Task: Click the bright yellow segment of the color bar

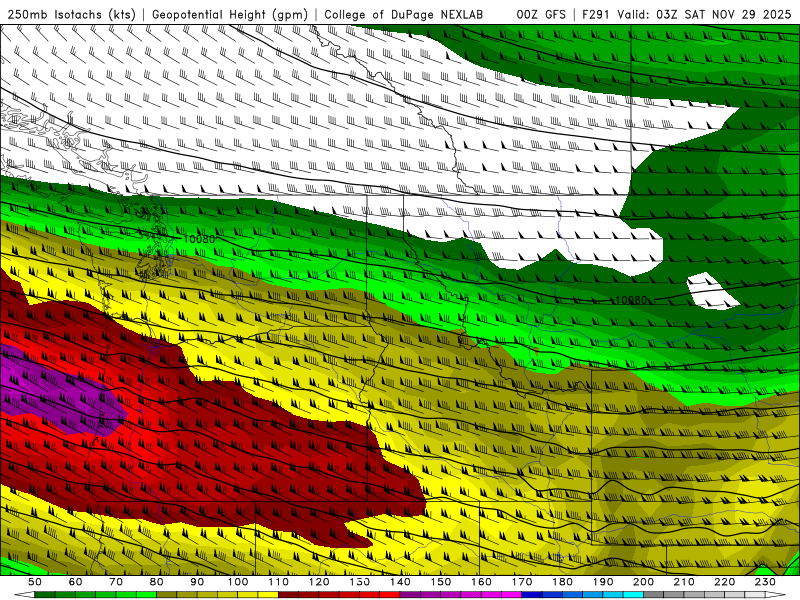Action: (268, 595)
